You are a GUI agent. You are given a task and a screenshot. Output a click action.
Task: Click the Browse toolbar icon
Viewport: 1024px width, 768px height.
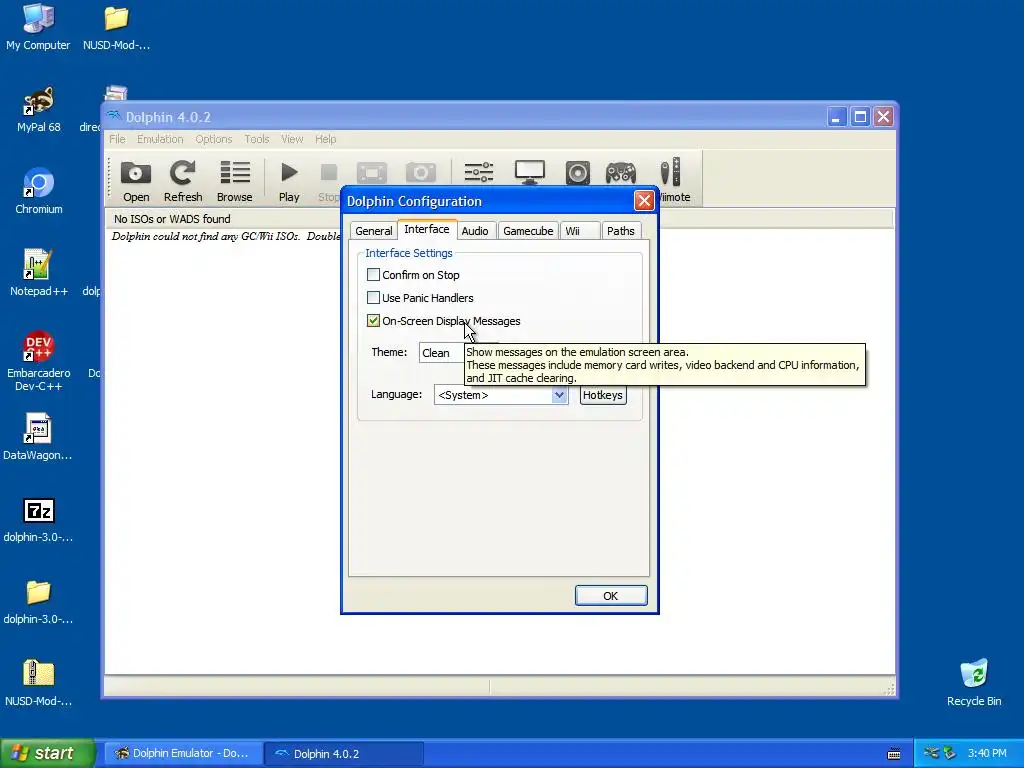click(234, 181)
